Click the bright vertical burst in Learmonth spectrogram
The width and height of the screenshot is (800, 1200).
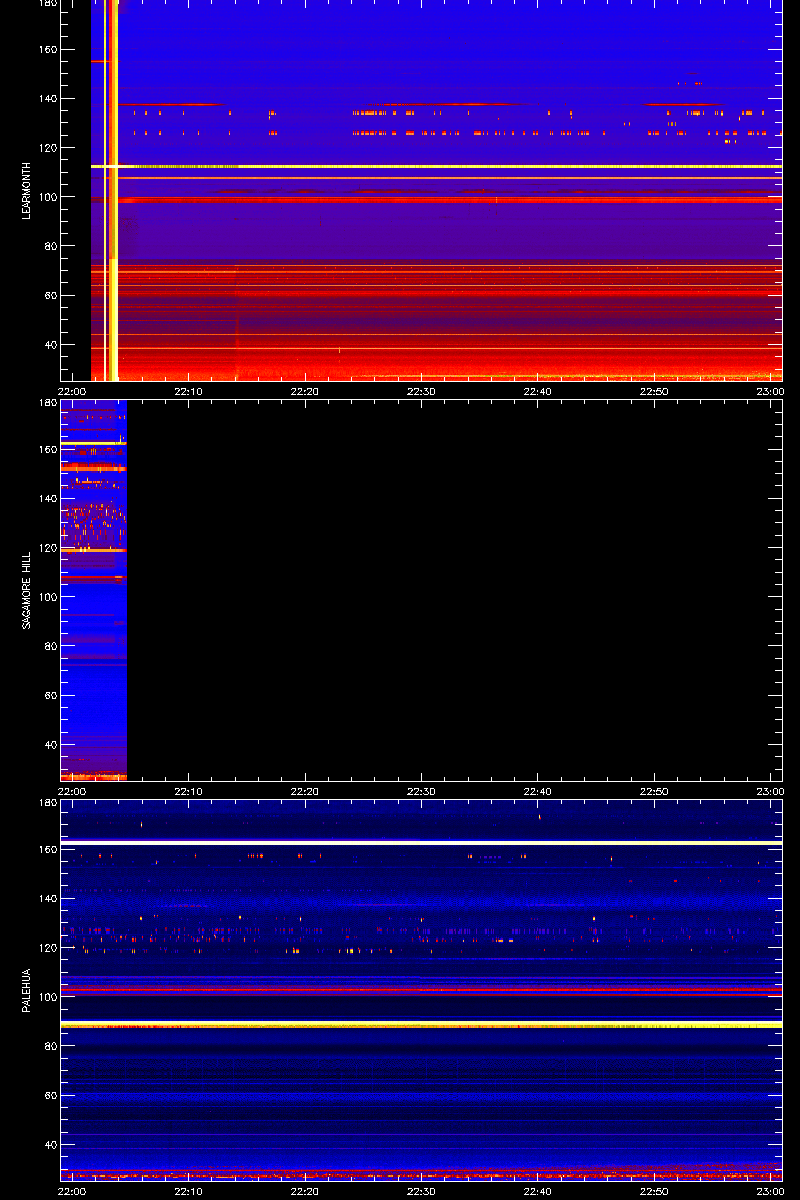pos(113,190)
